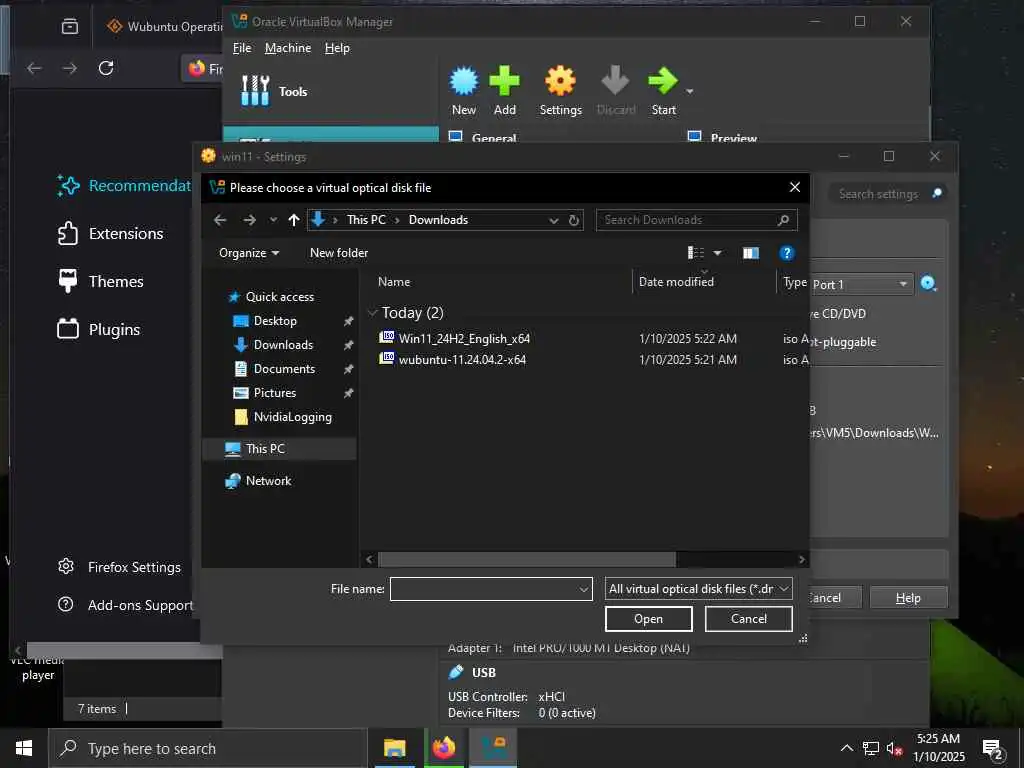Open view options dropdown arrow

(x=717, y=253)
